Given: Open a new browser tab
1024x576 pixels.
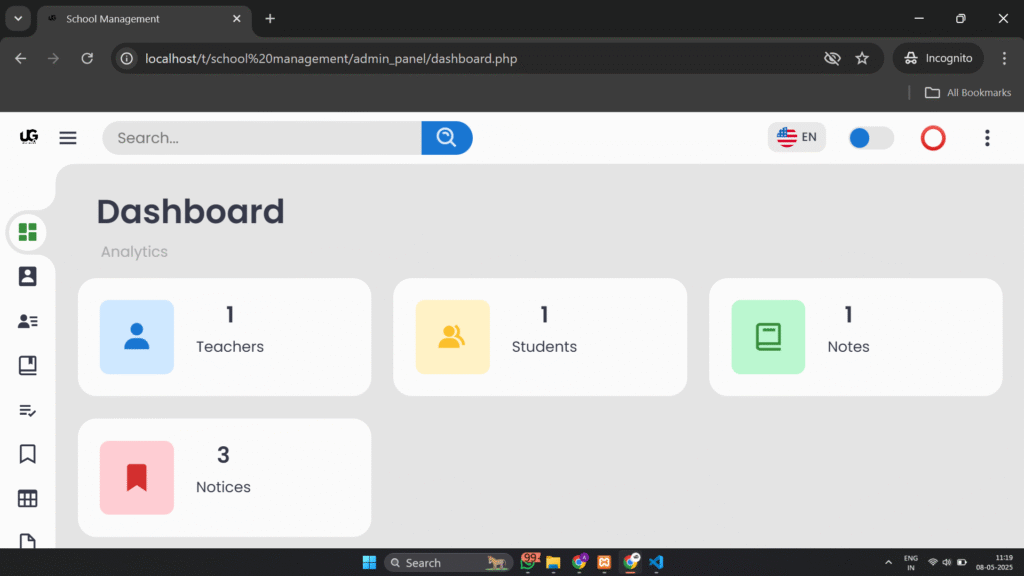Looking at the screenshot, I should [270, 19].
